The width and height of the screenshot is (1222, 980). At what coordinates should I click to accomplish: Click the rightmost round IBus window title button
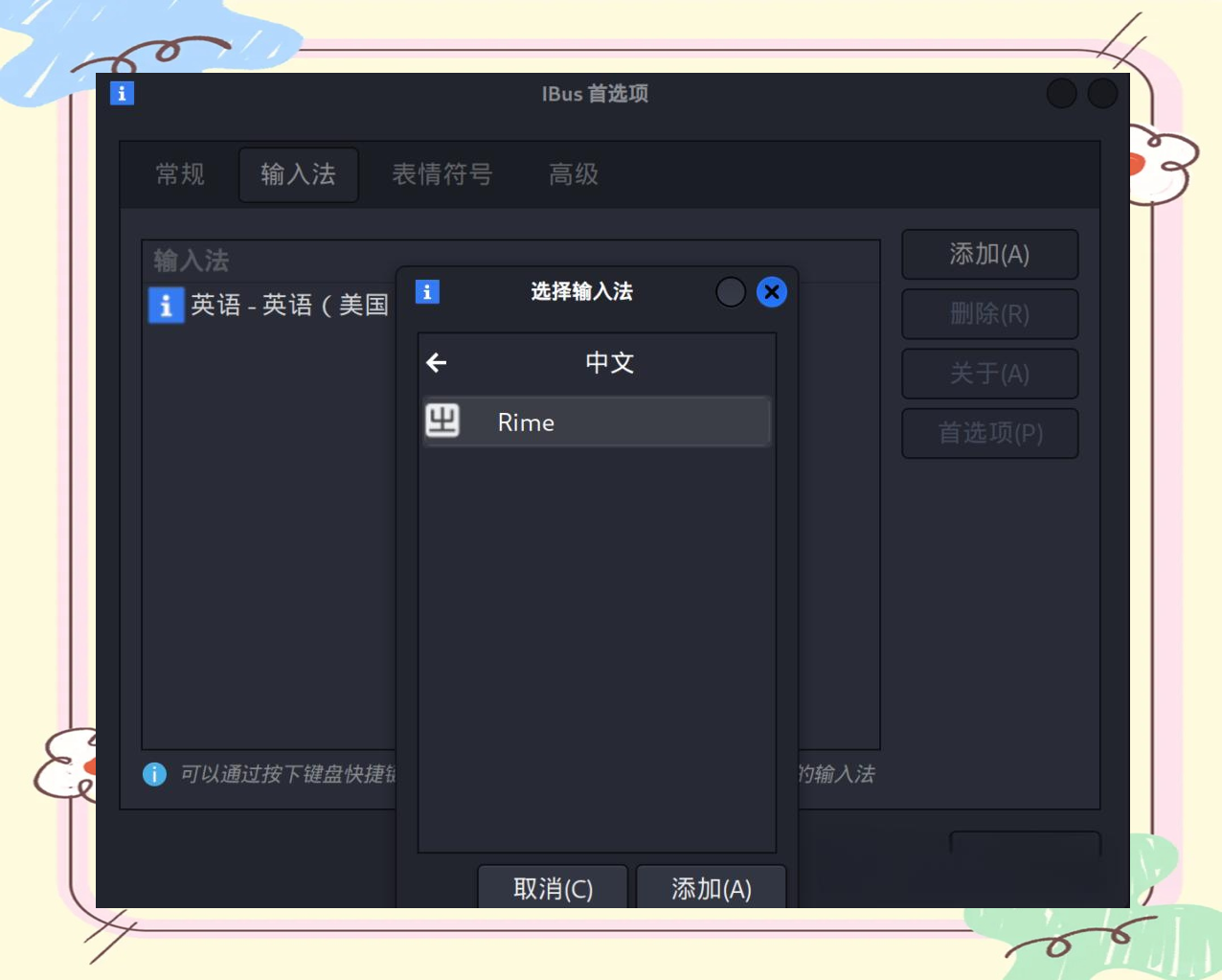point(1102,93)
